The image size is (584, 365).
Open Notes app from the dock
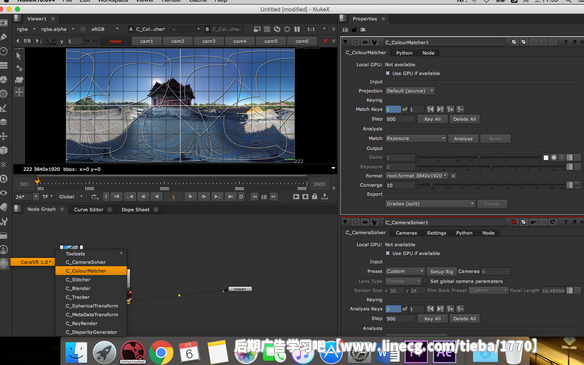(218, 352)
